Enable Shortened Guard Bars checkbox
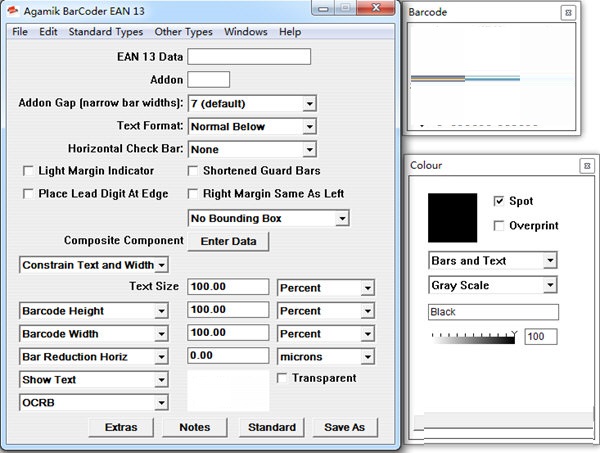600x453 pixels. click(193, 171)
